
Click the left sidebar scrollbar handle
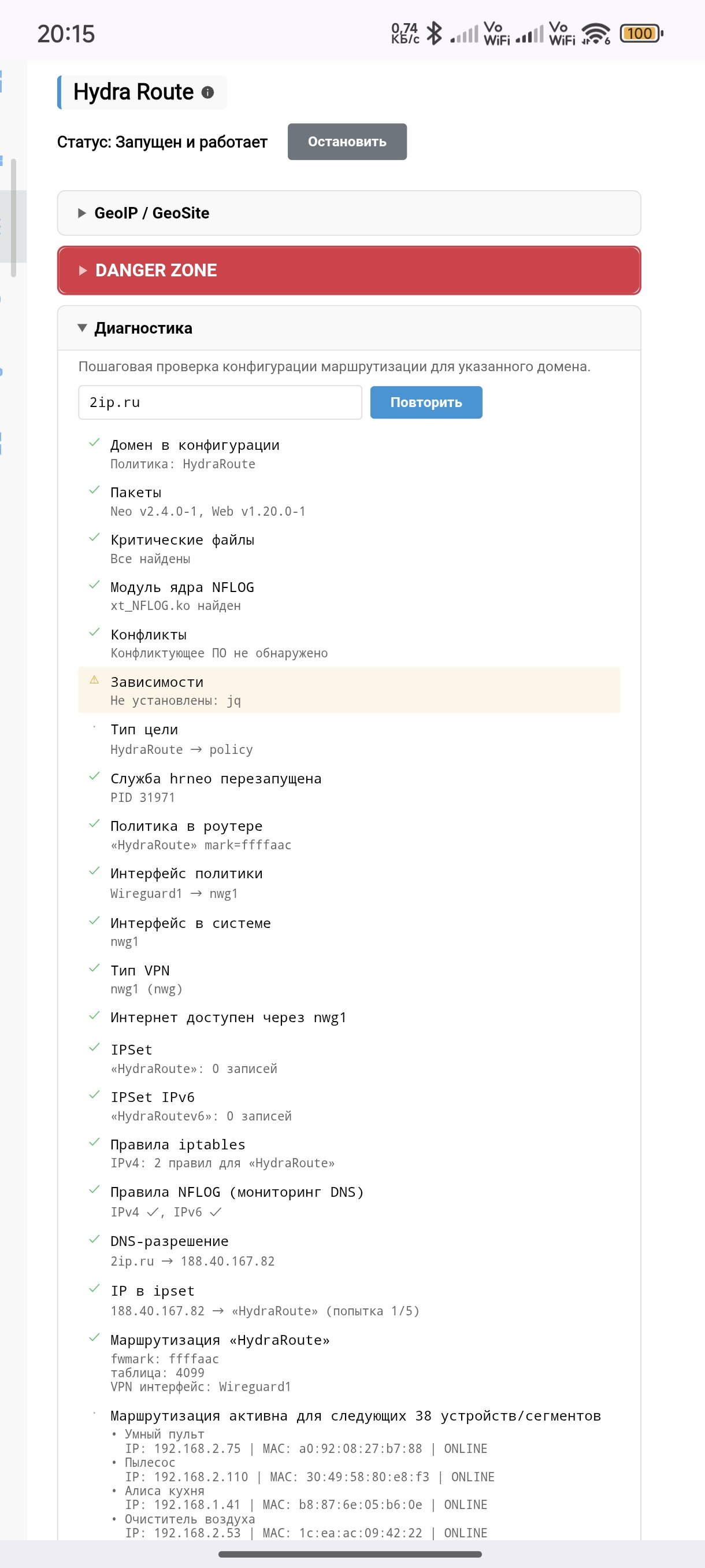pos(13,217)
